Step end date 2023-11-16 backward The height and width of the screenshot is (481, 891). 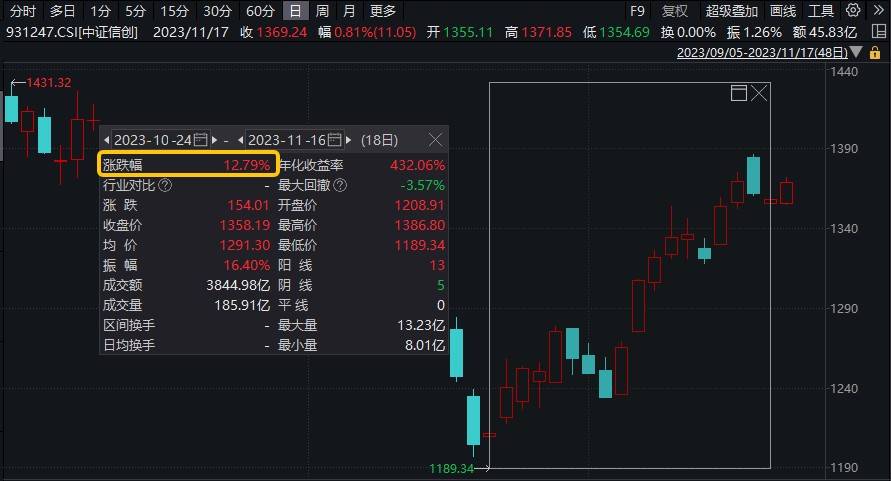click(x=240, y=140)
